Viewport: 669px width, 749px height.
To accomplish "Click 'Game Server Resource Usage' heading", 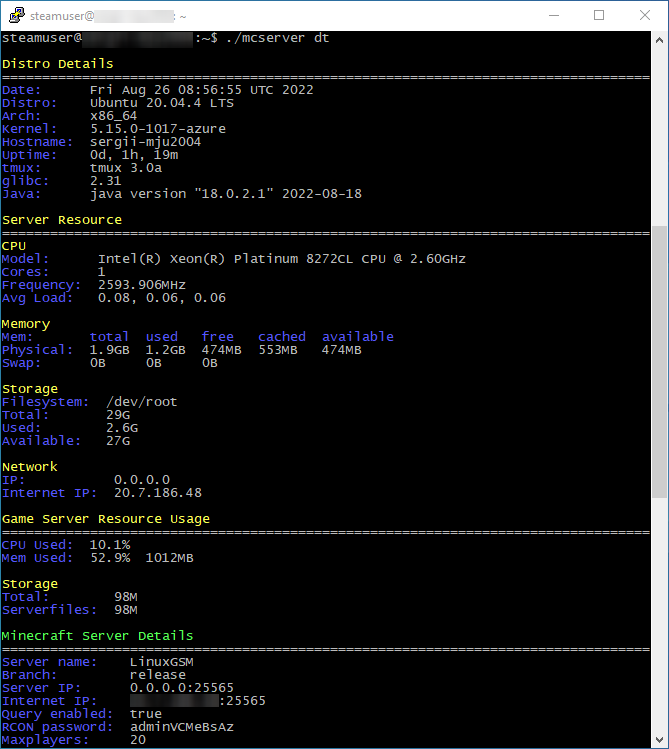I will pos(106,519).
